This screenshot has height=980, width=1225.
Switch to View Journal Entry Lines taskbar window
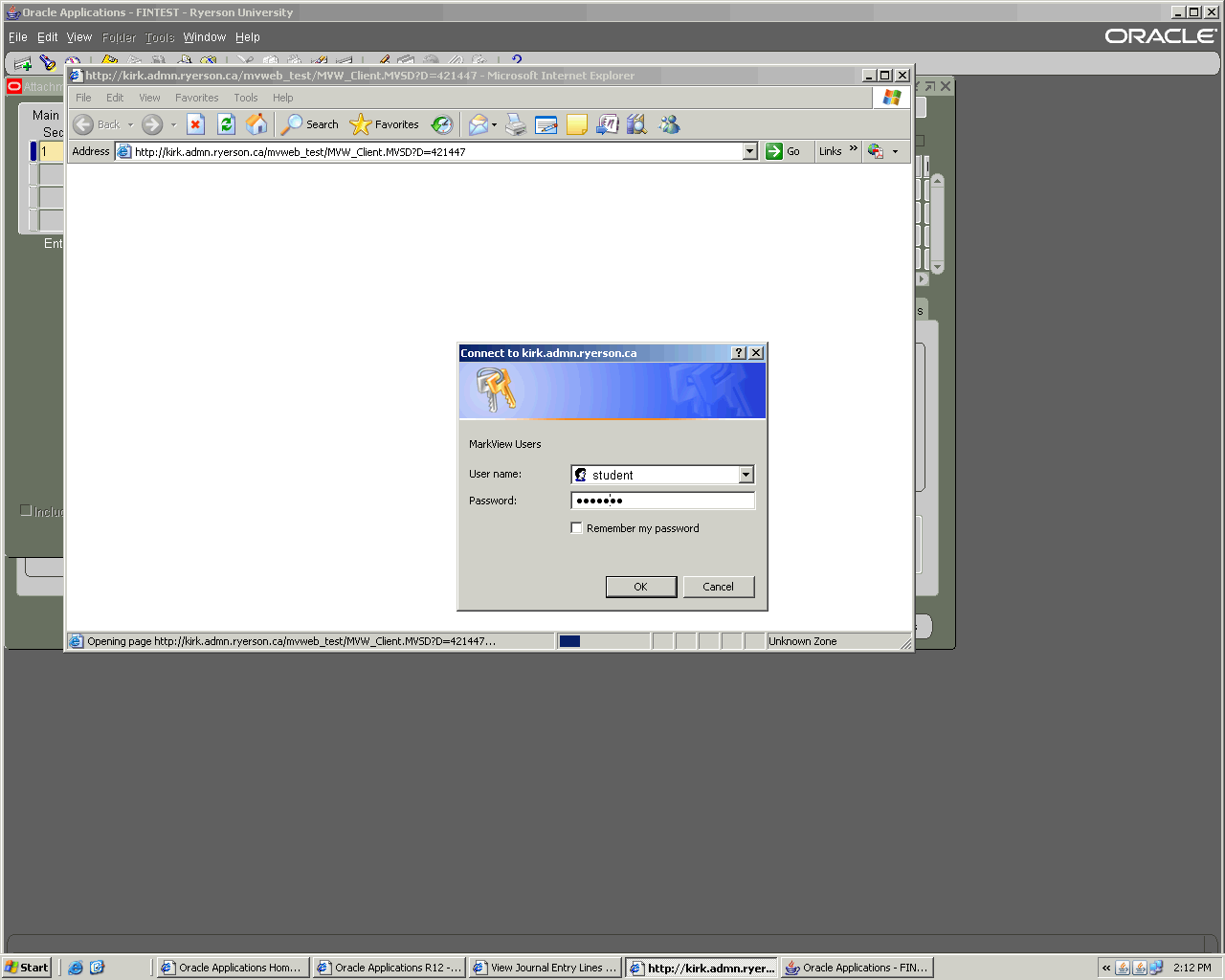(x=545, y=968)
